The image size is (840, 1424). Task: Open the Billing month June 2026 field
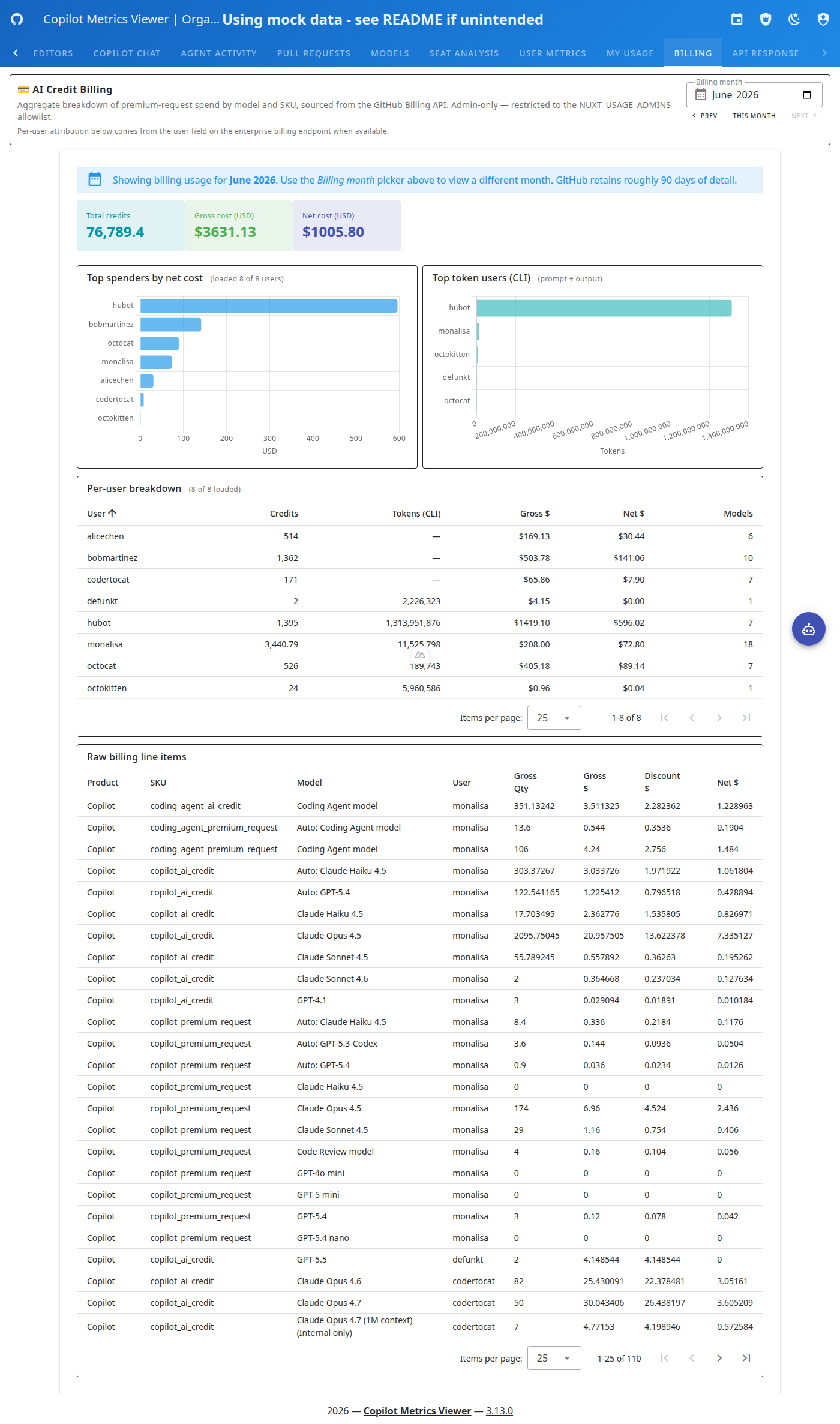[754, 95]
